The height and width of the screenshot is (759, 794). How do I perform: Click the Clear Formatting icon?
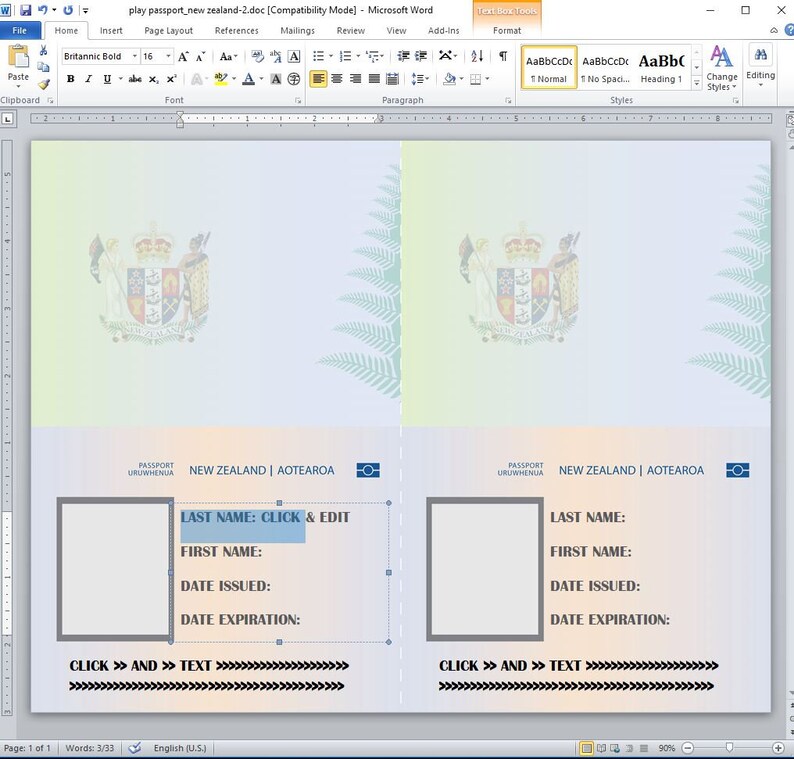point(257,56)
